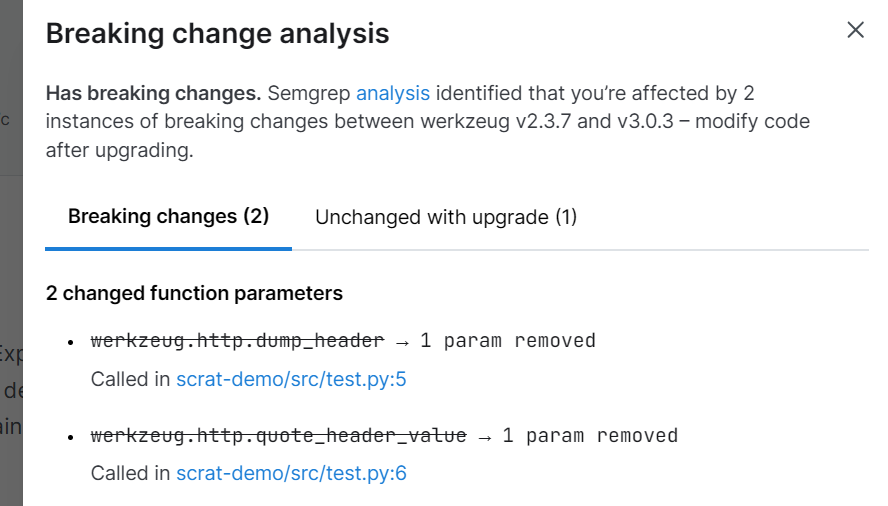Open scrat-demo/src/test.py:6 file link
Screen dimensions: 888x506
[x=291, y=473]
